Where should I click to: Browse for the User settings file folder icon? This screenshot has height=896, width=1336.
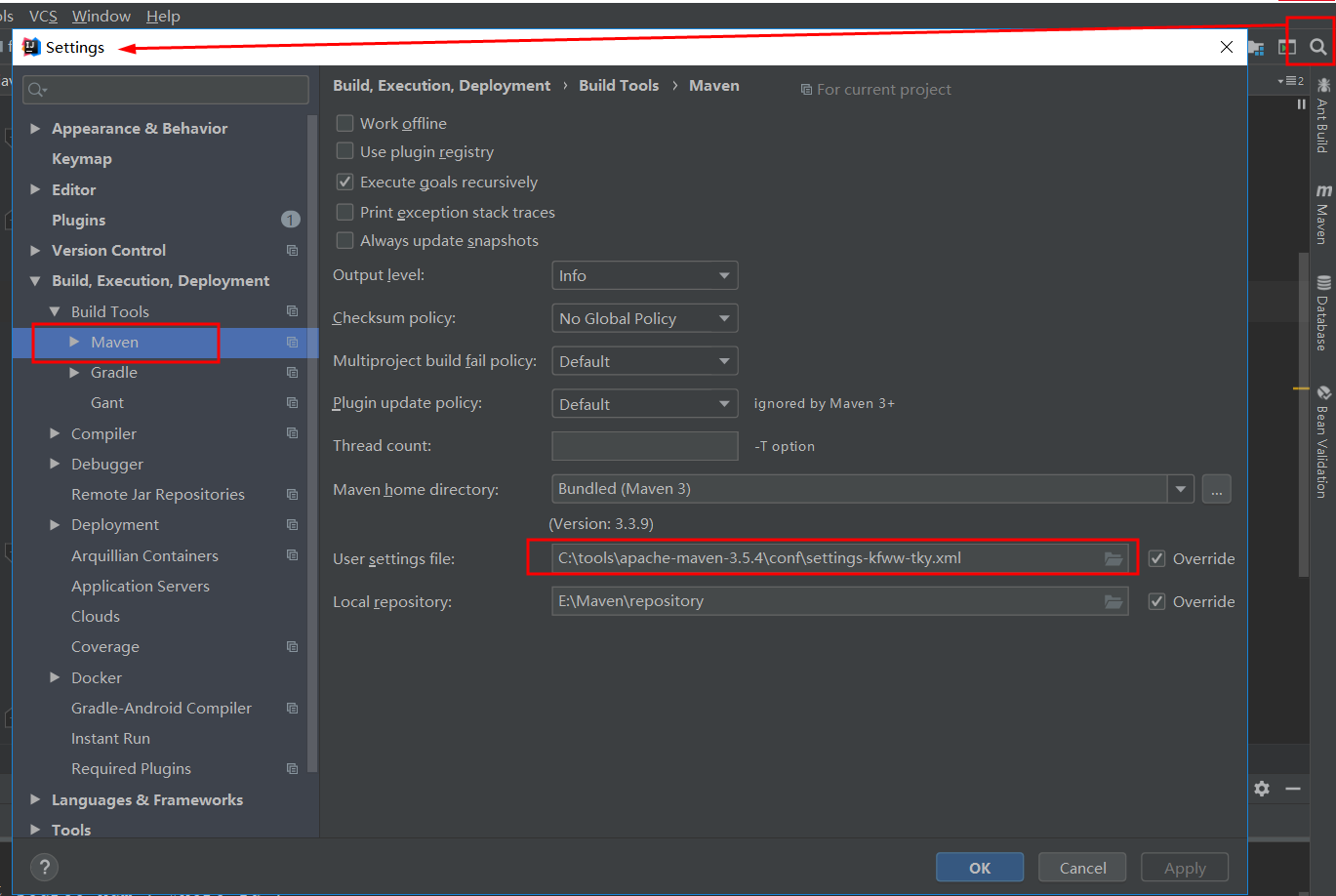click(1113, 558)
